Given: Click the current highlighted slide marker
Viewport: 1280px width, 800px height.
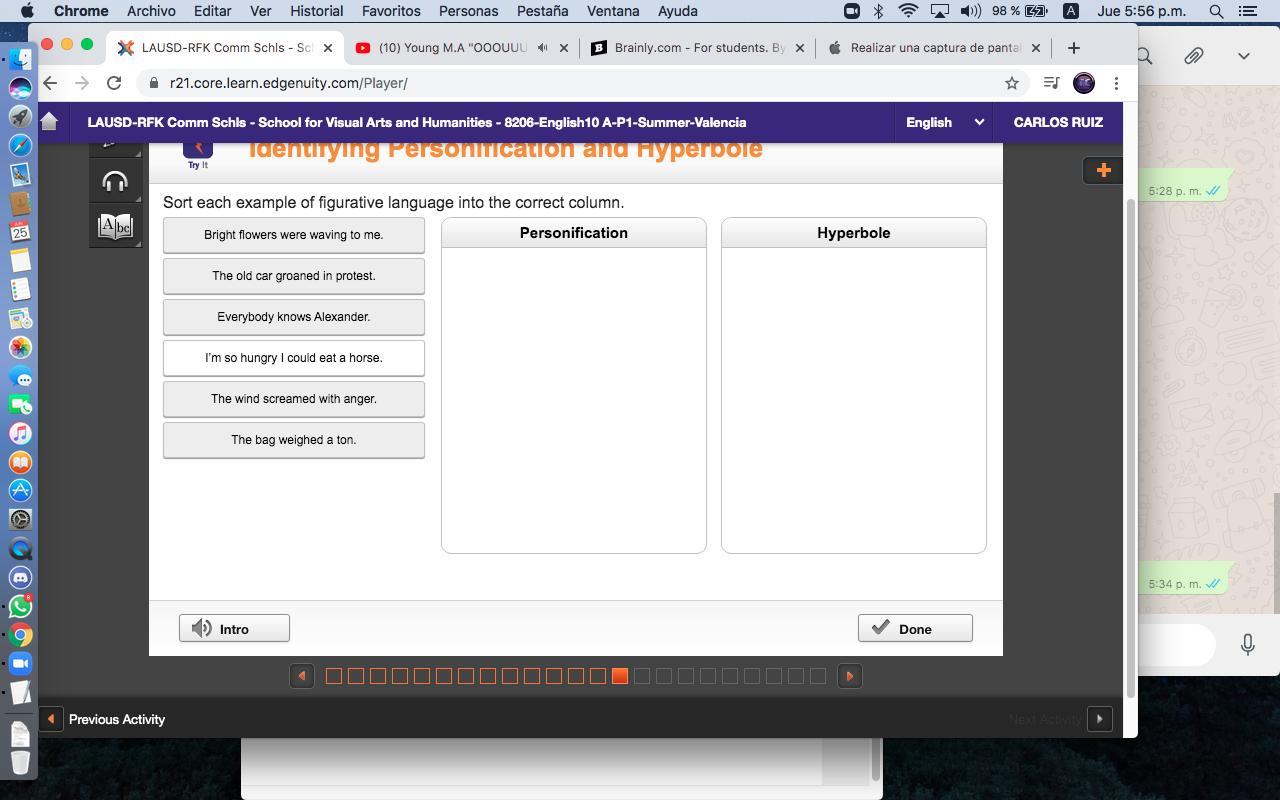Looking at the screenshot, I should pyautogui.click(x=620, y=676).
